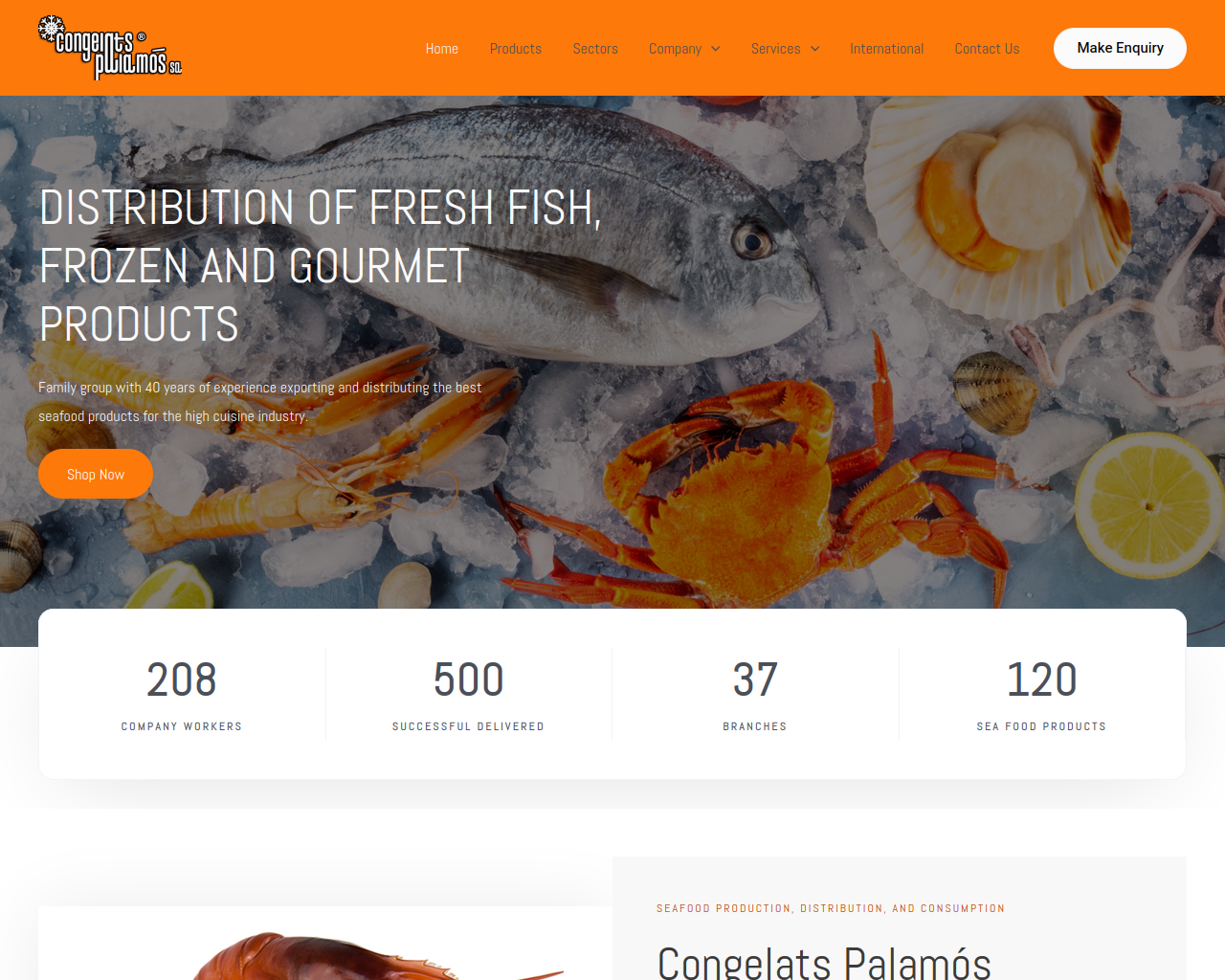Click the Congelats Palamós logo

tap(110, 47)
